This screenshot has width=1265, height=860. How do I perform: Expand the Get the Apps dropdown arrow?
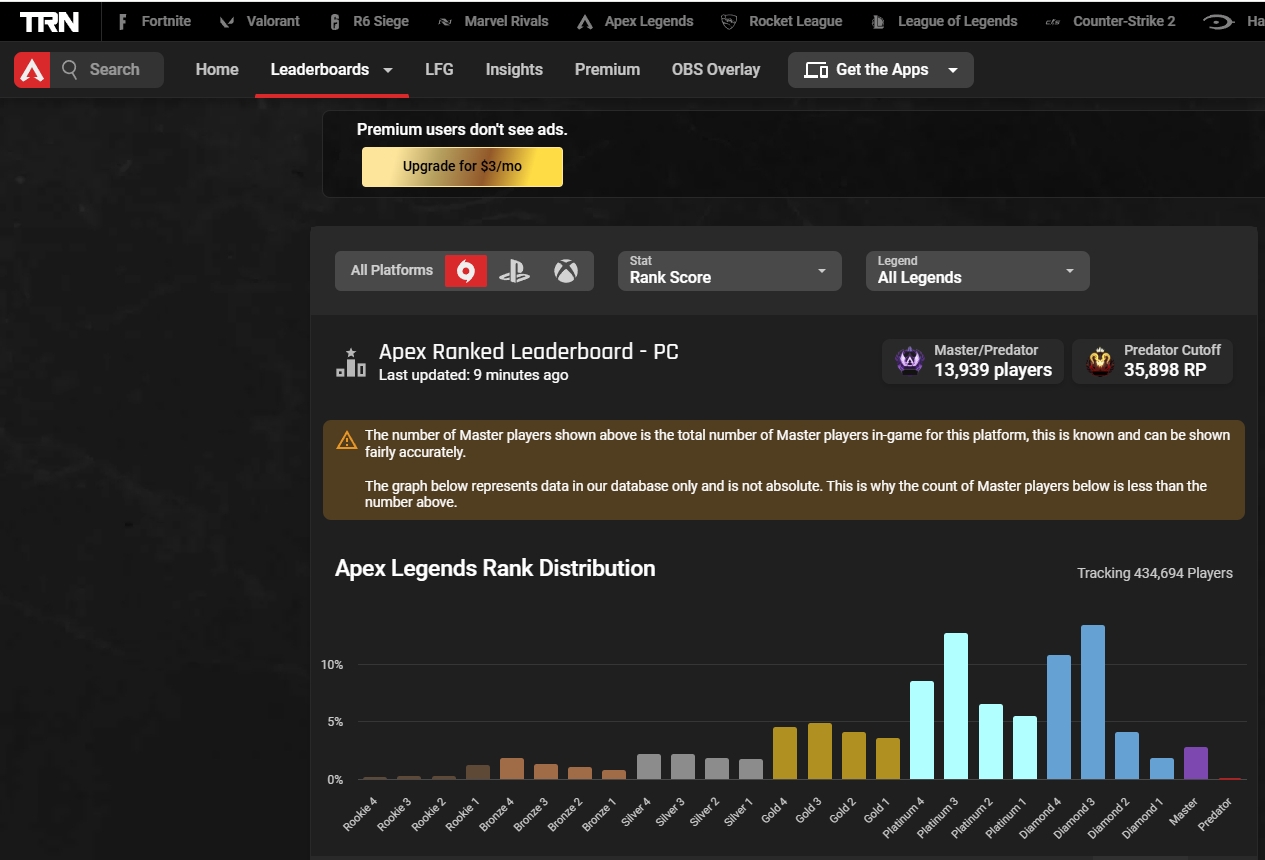(953, 70)
